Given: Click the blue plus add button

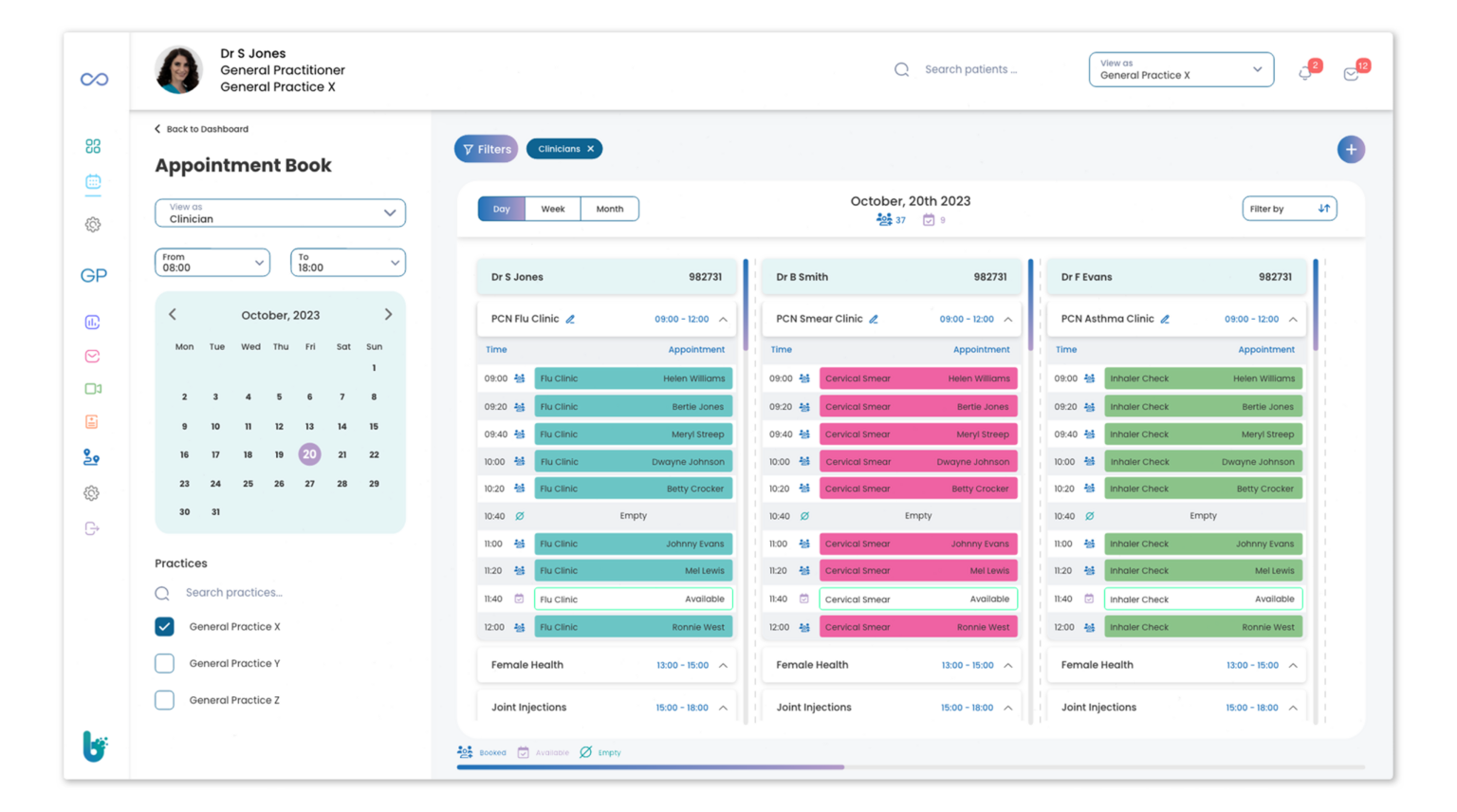Looking at the screenshot, I should 1351,149.
